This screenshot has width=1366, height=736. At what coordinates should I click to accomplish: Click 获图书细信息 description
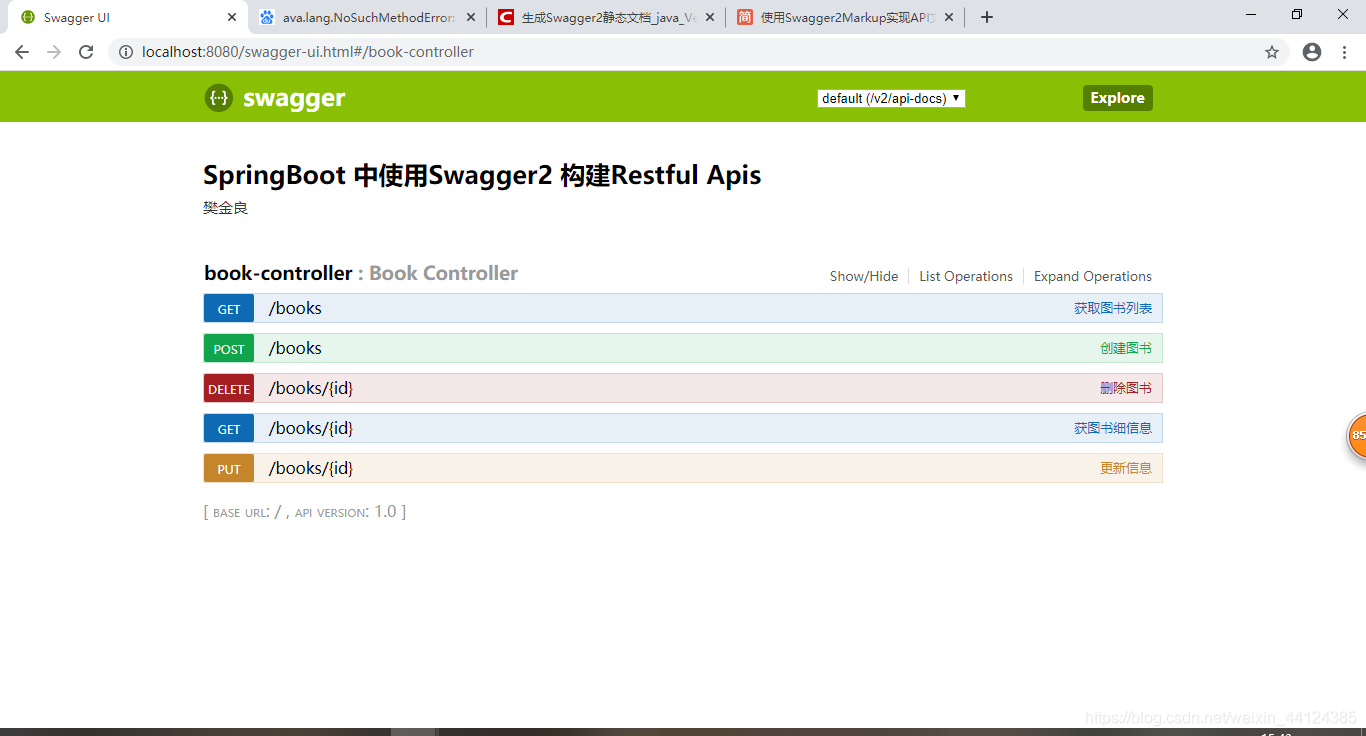click(1113, 428)
